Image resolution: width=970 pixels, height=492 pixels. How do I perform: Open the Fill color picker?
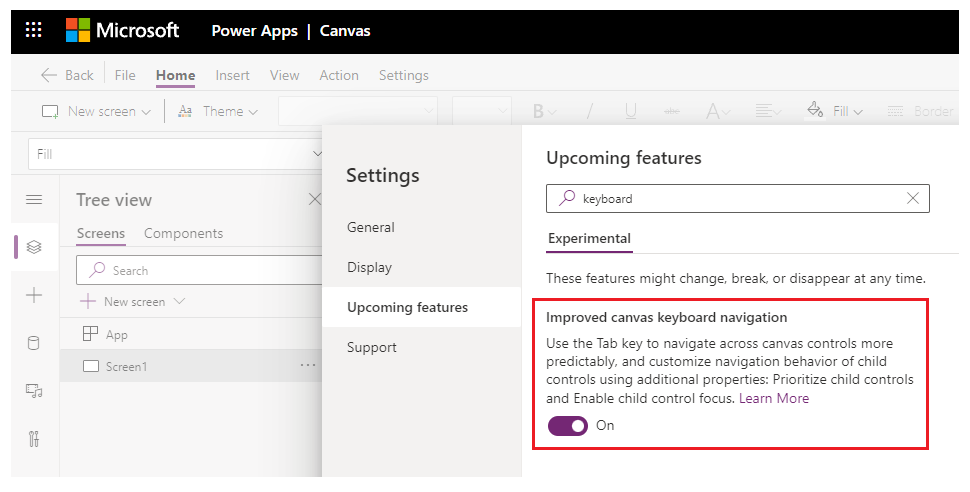835,111
